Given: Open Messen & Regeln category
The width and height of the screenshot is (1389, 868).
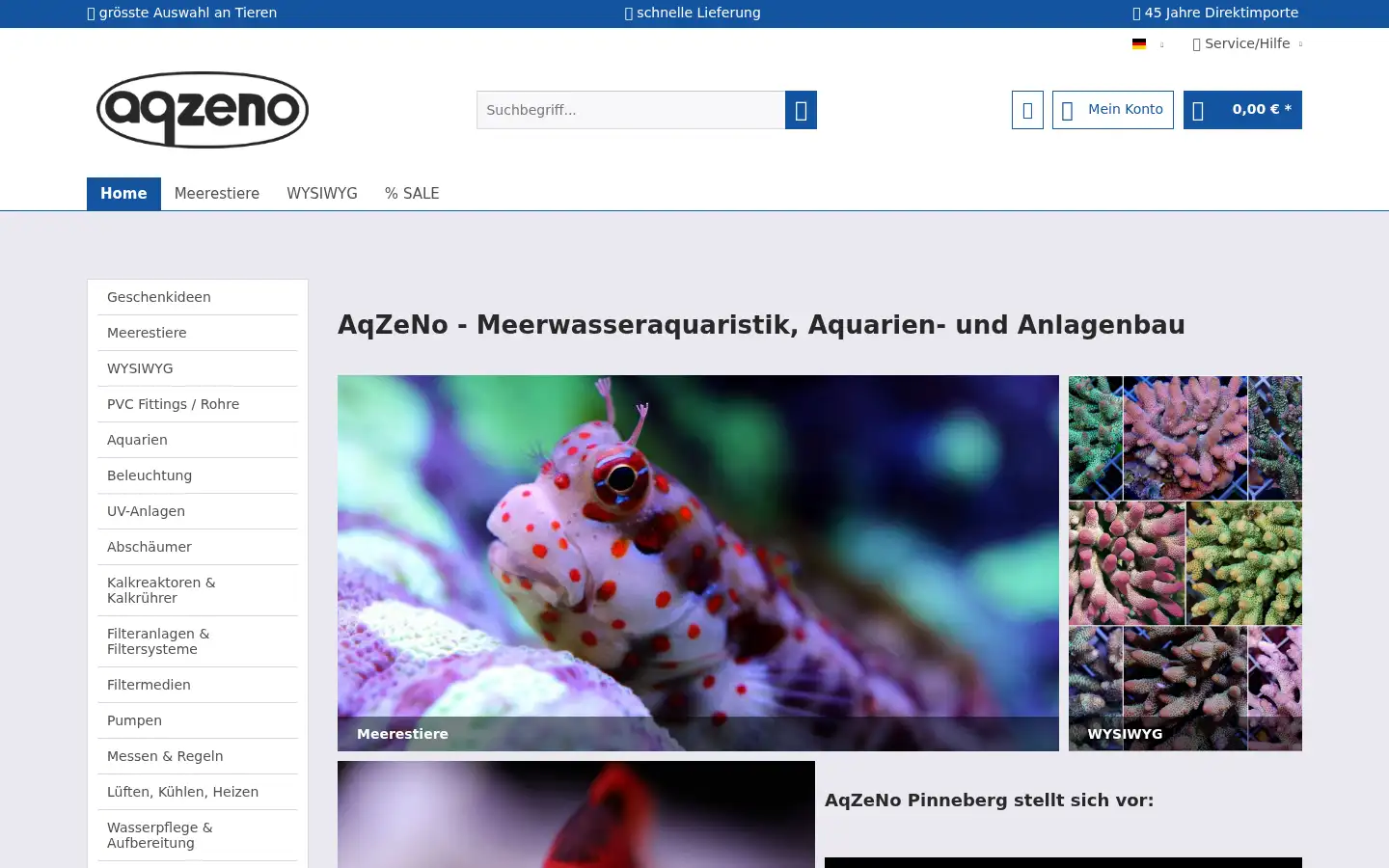Looking at the screenshot, I should click(198, 756).
